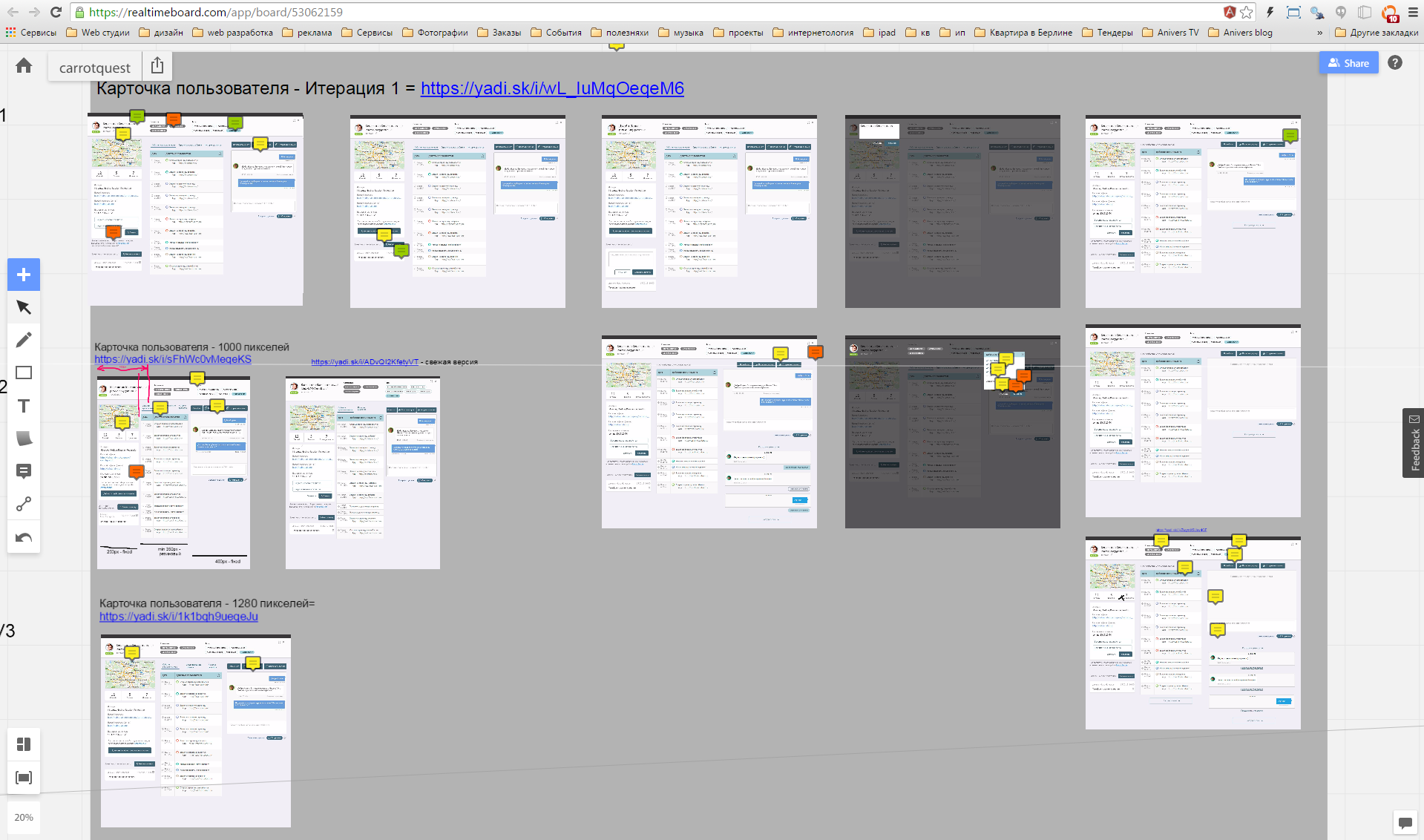Screen dimensions: 1424x840
Task: Select the Text tool
Action: pos(24,406)
